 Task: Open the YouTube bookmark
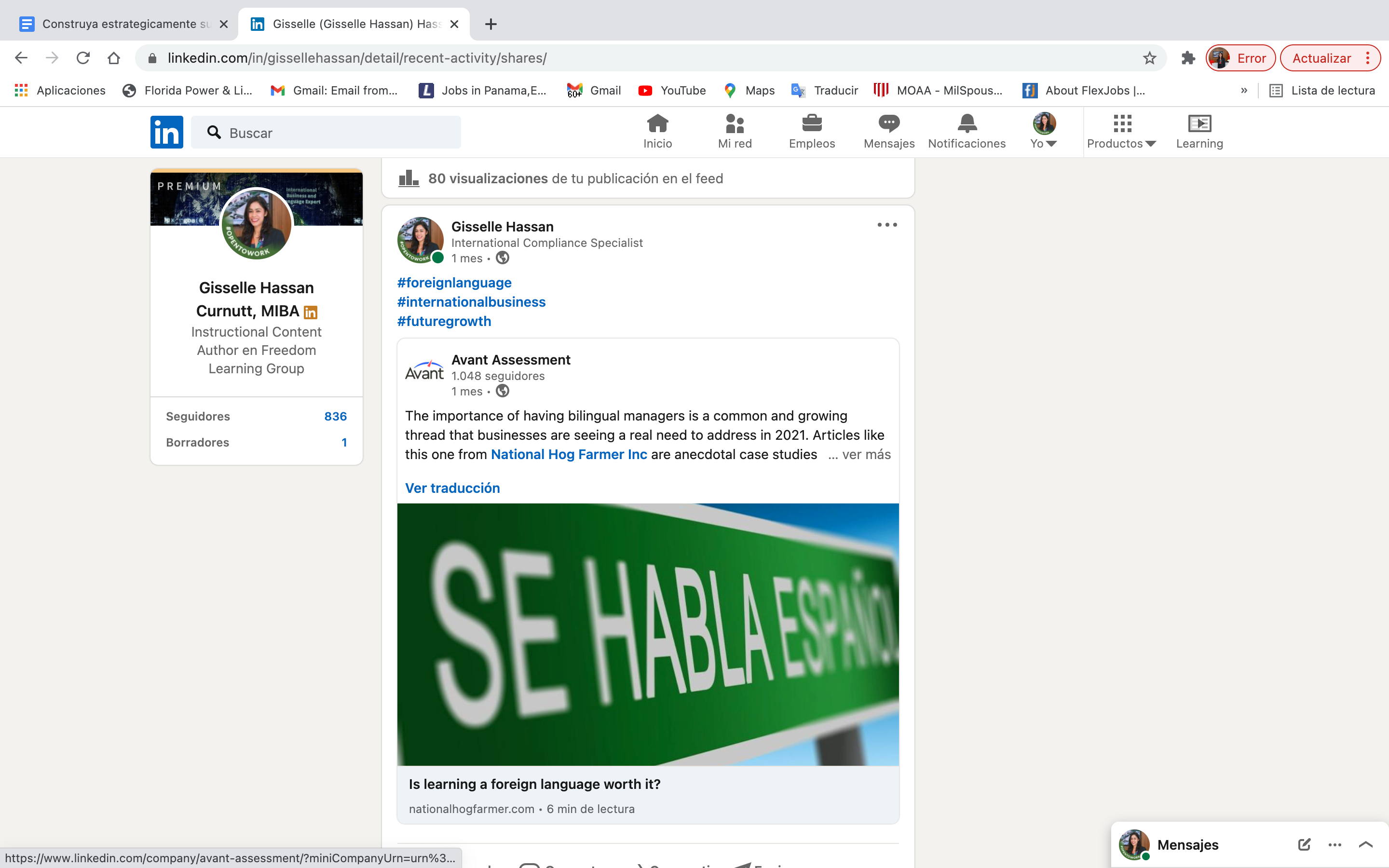point(672,90)
